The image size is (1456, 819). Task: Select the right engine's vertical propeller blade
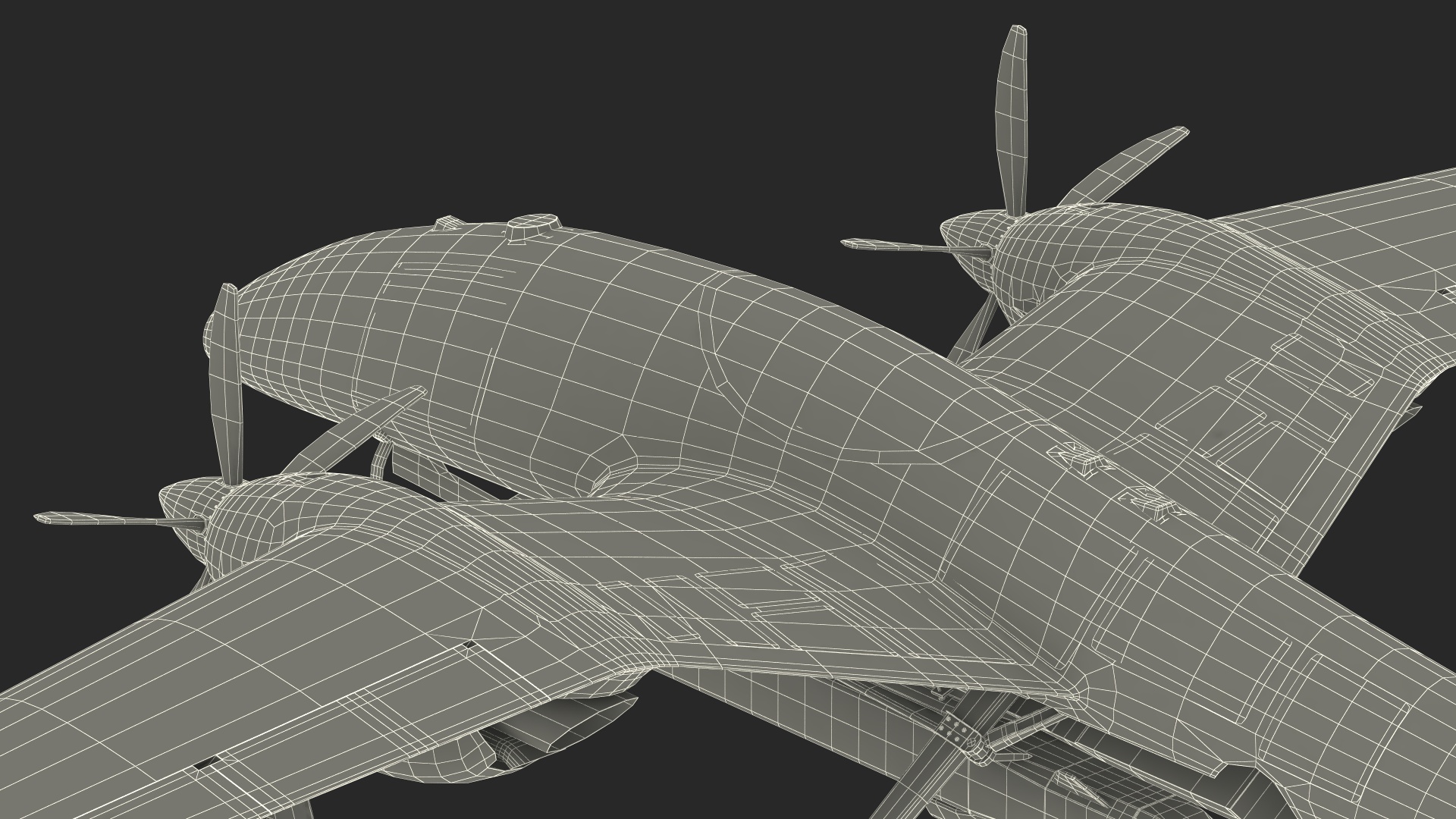tap(1012, 114)
